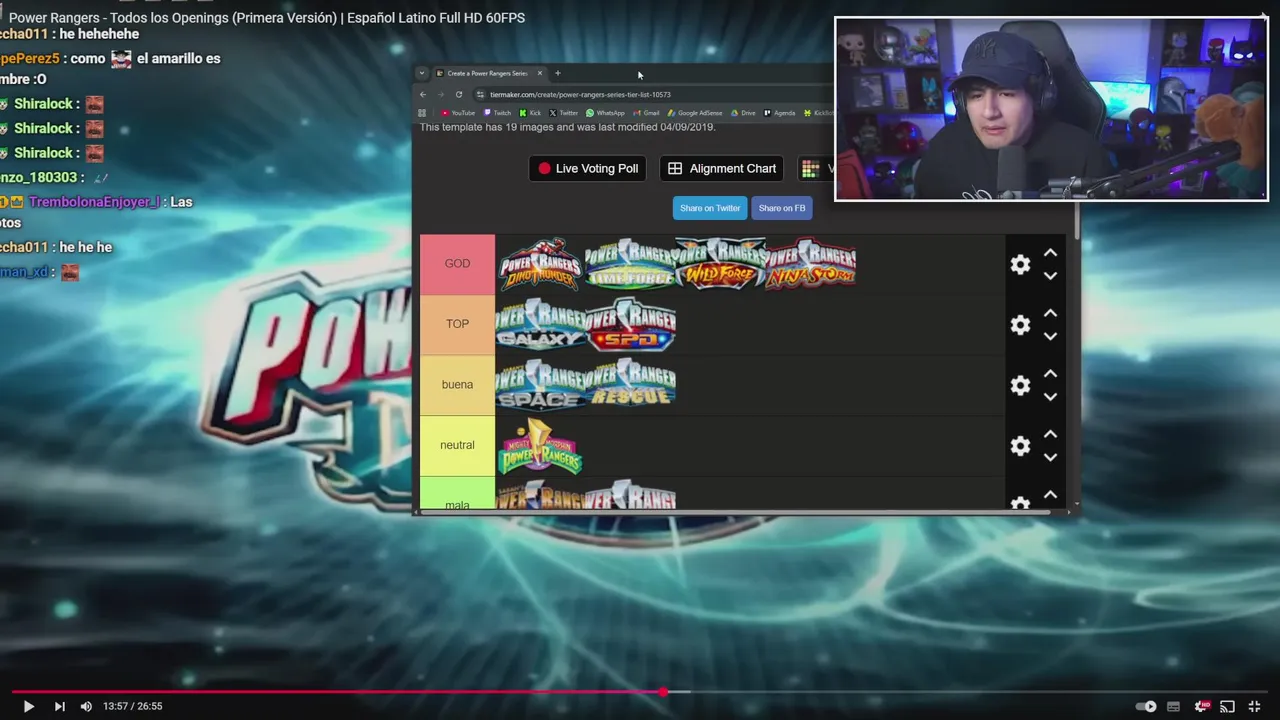1280x720 pixels.
Task: Focus the tiermaker.com address bar
Action: pyautogui.click(x=655, y=94)
